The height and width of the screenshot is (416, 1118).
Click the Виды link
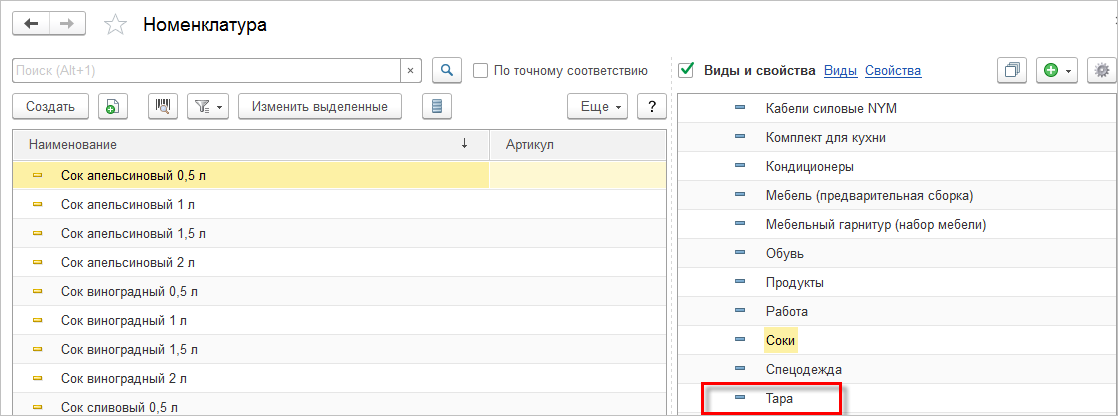(x=840, y=71)
